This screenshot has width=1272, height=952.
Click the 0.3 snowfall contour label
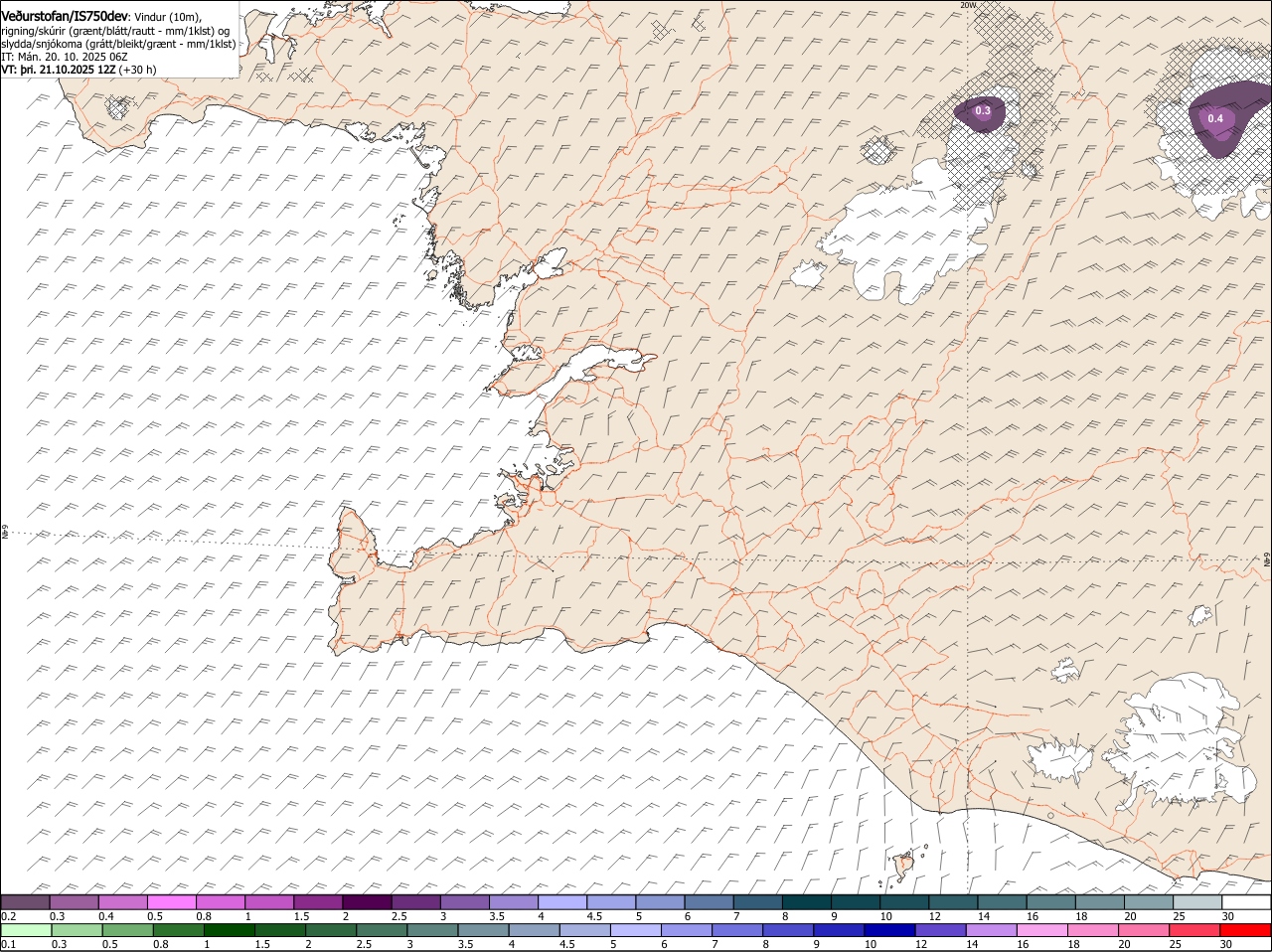(983, 111)
